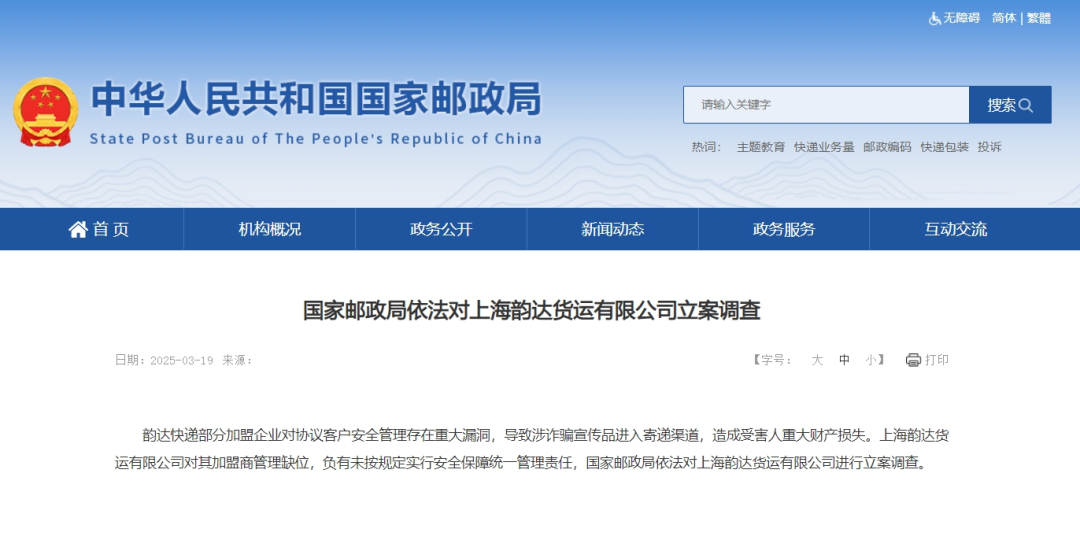
Task: Click the 【字号 label
Action: tap(771, 360)
